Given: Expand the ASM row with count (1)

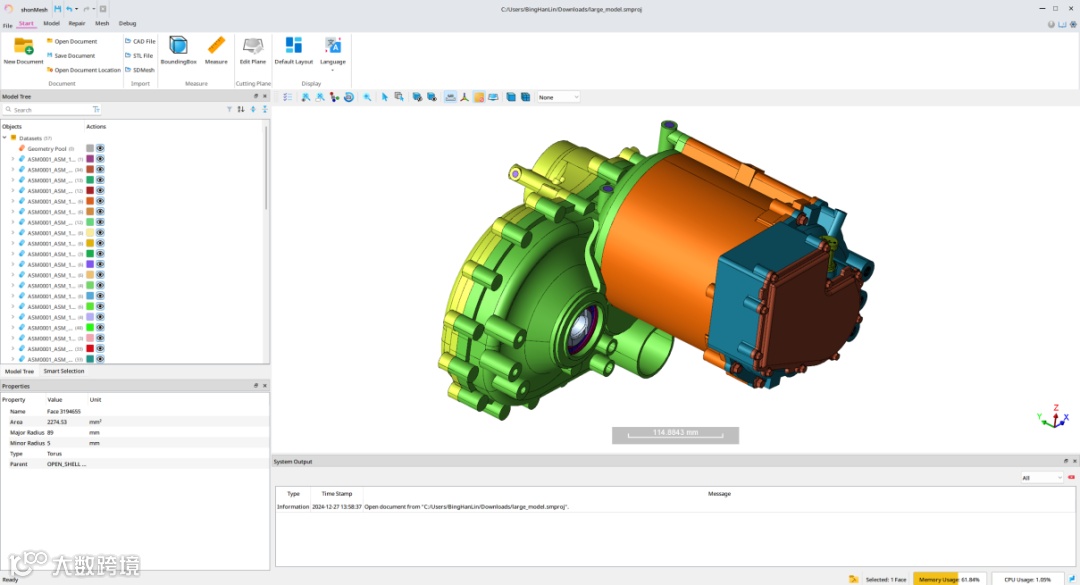Looking at the screenshot, I should pyautogui.click(x=12, y=159).
